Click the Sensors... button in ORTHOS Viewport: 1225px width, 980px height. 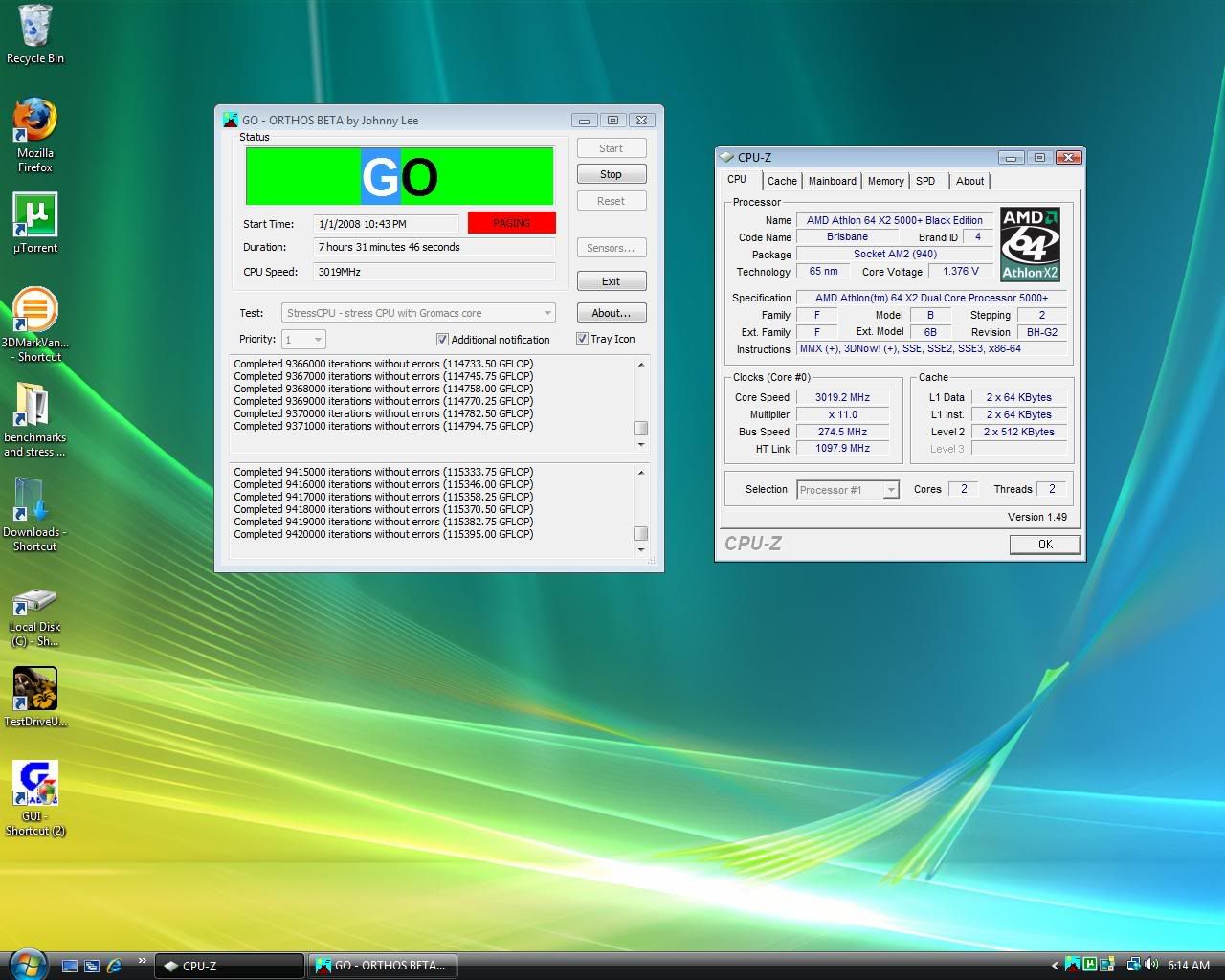pyautogui.click(x=611, y=248)
